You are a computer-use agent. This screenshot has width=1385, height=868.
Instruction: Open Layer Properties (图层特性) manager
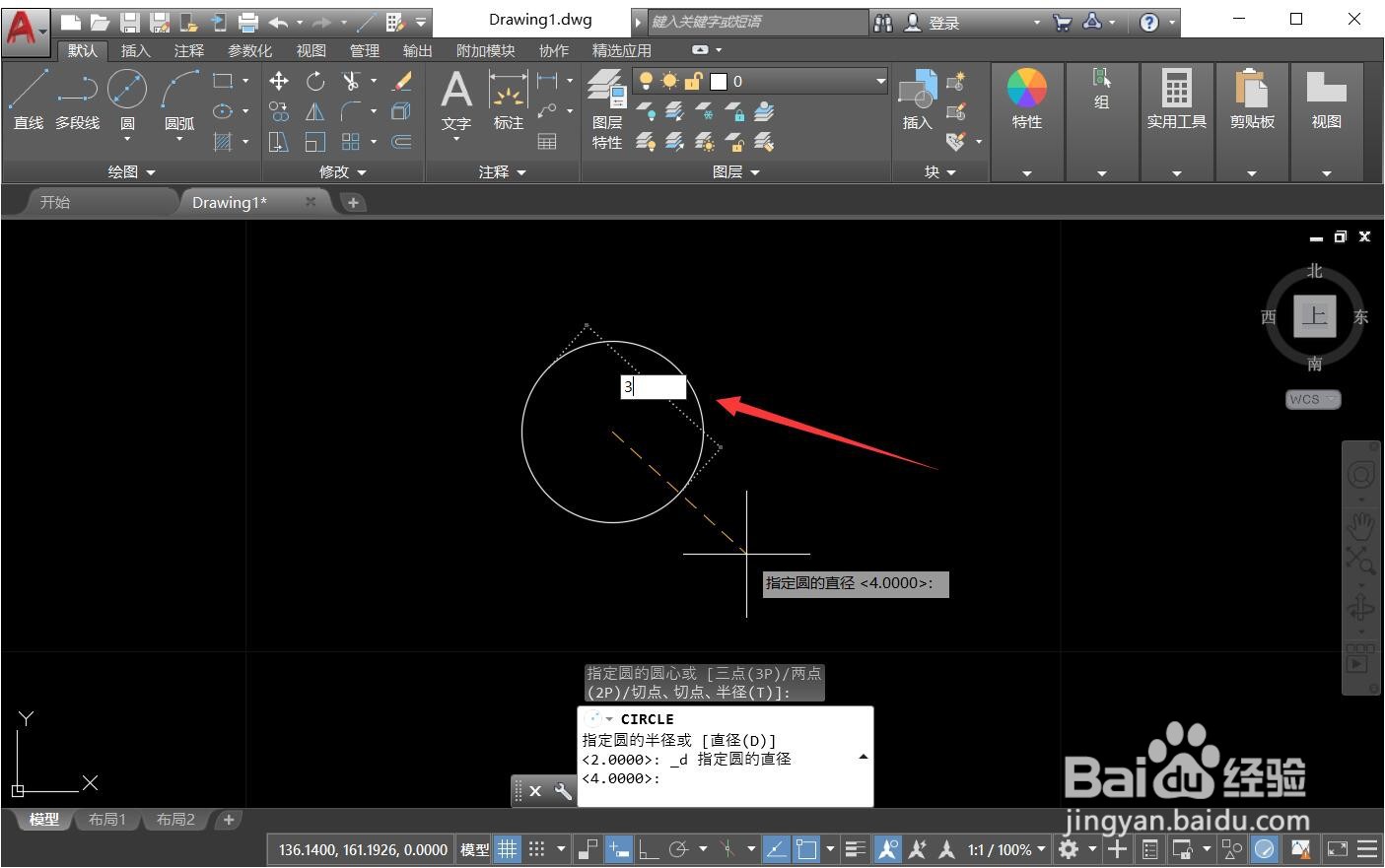click(x=607, y=109)
